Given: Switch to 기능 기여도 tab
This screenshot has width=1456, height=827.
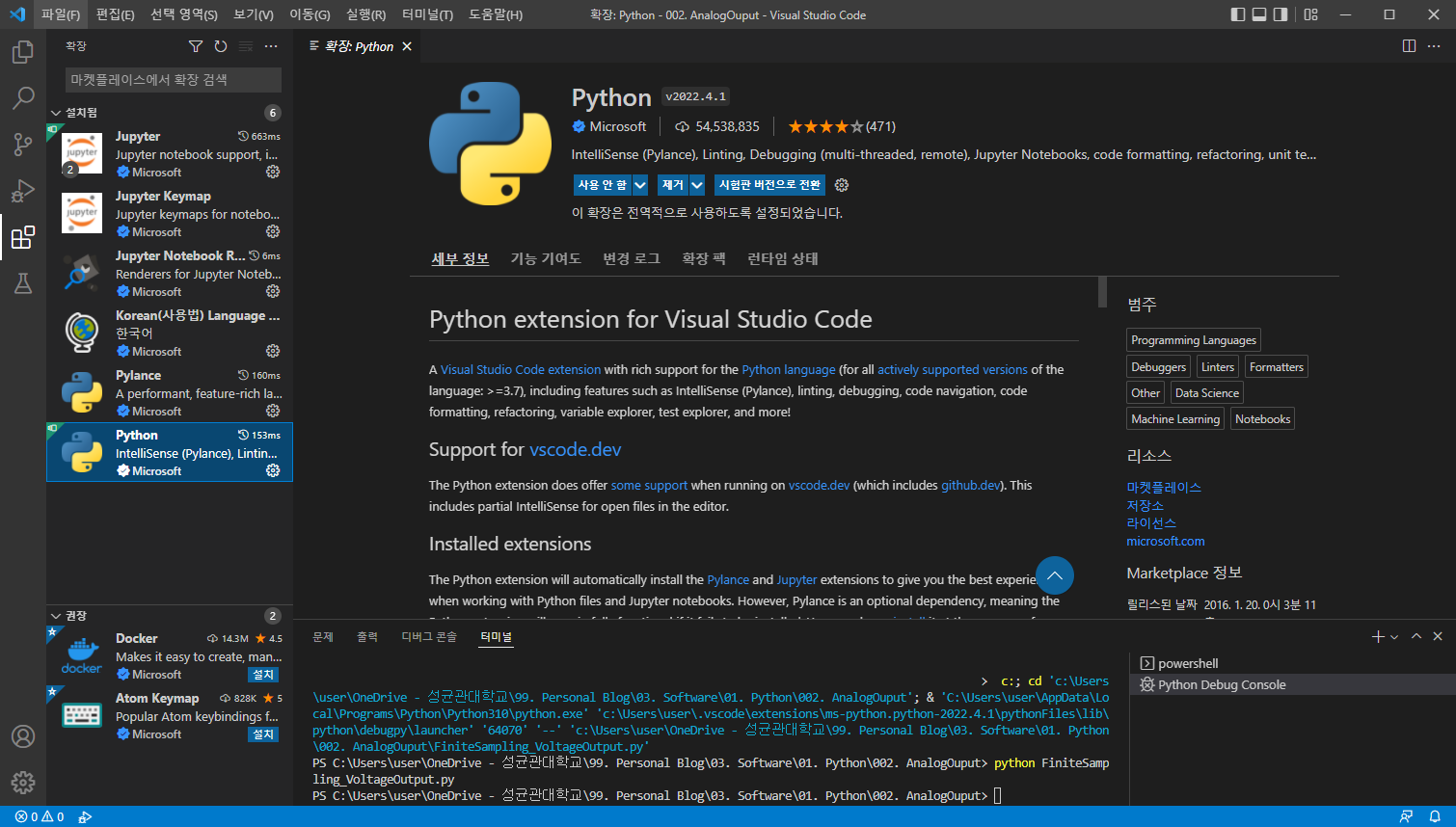Looking at the screenshot, I should [x=546, y=258].
